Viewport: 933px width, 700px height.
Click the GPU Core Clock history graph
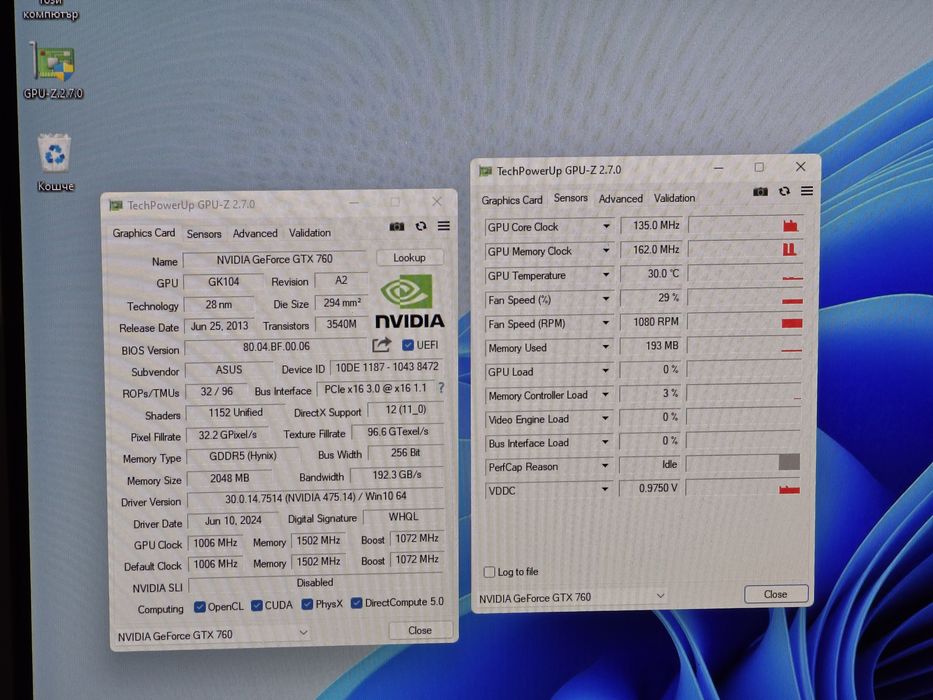[746, 225]
